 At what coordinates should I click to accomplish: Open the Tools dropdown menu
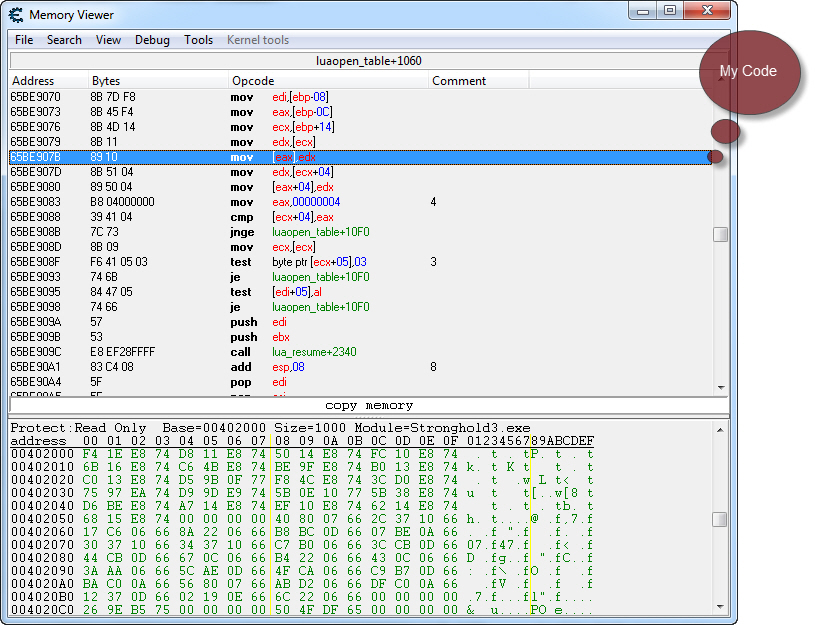pos(198,40)
